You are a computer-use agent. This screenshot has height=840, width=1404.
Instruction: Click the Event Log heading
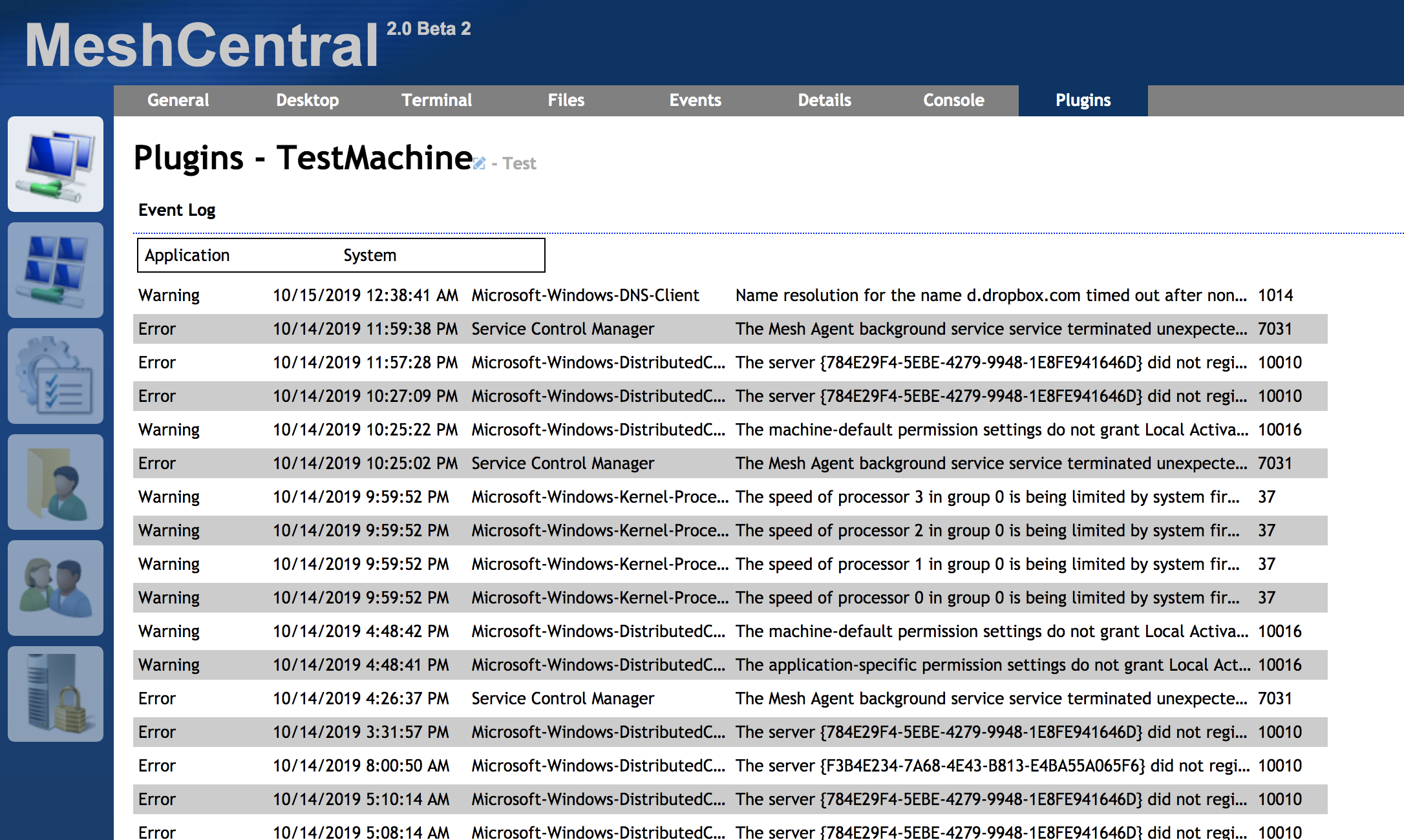pyautogui.click(x=177, y=210)
